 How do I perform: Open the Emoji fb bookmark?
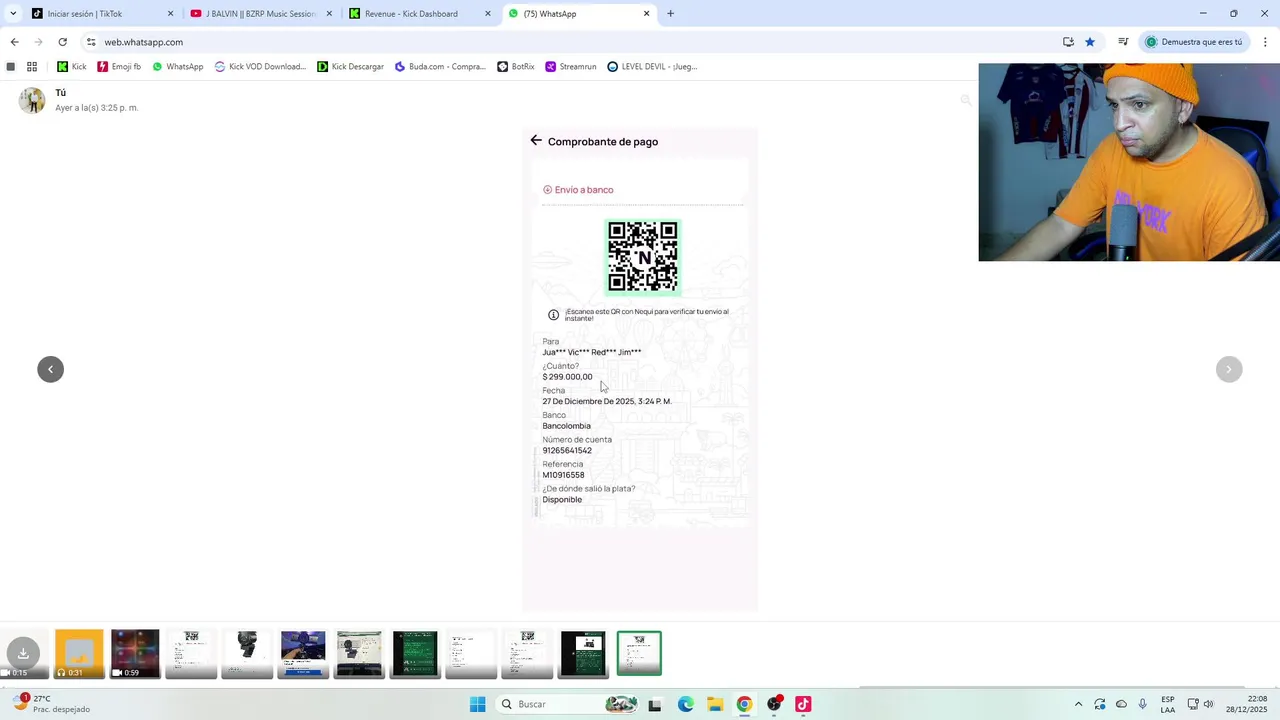click(x=119, y=67)
